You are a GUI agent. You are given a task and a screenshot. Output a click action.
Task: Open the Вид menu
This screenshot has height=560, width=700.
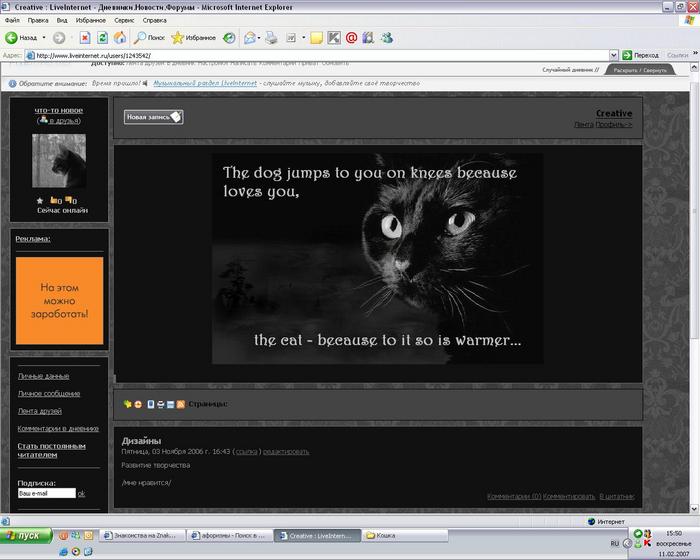tap(62, 21)
